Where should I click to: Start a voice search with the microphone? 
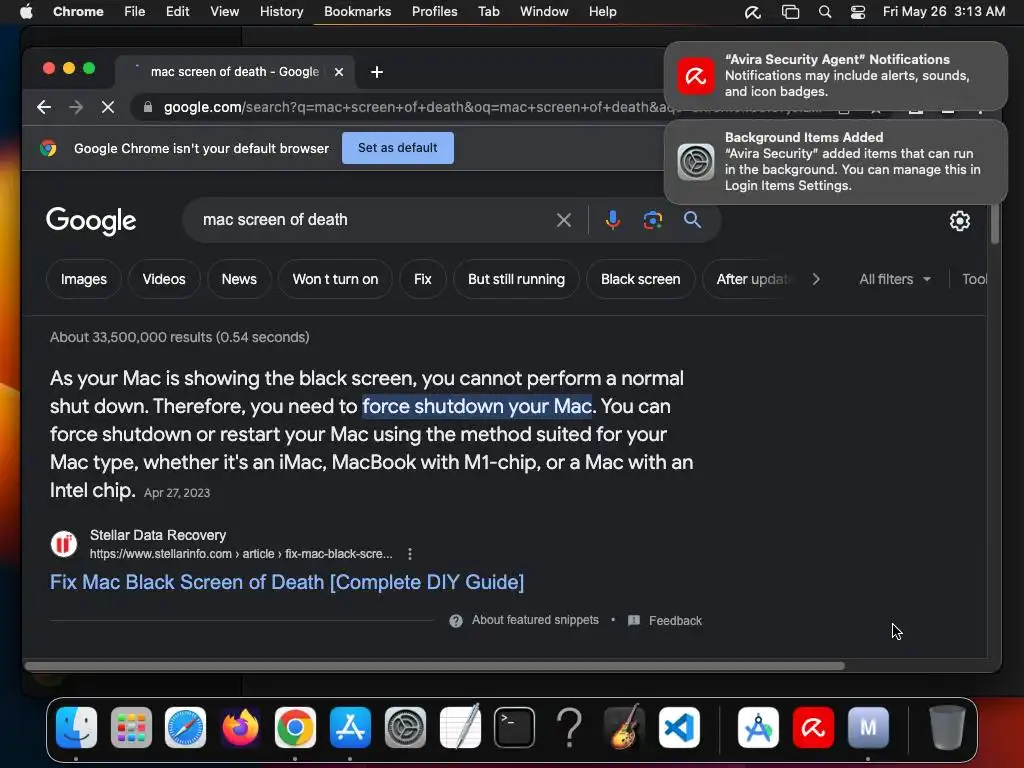[613, 220]
